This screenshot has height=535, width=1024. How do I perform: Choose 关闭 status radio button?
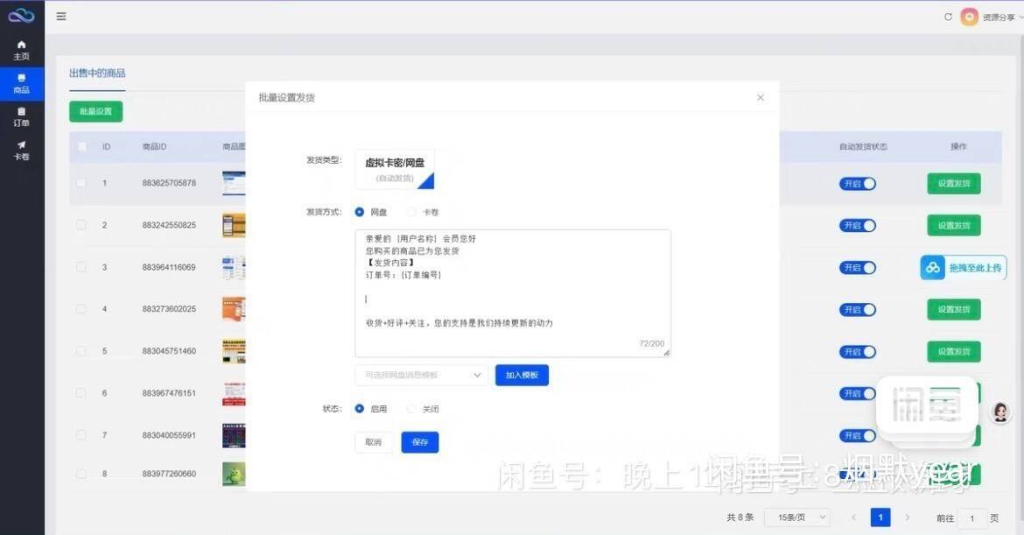click(411, 409)
